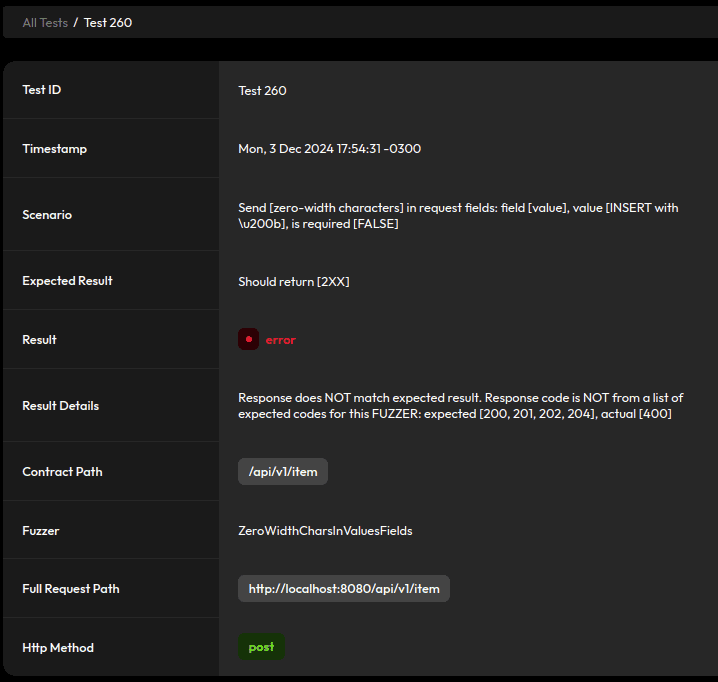
Task: Click the Scenario row label
Action: 47,215
